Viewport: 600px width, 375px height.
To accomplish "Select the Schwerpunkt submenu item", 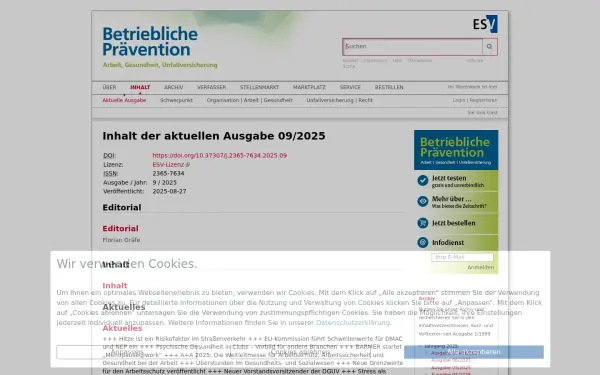I will tap(176, 100).
